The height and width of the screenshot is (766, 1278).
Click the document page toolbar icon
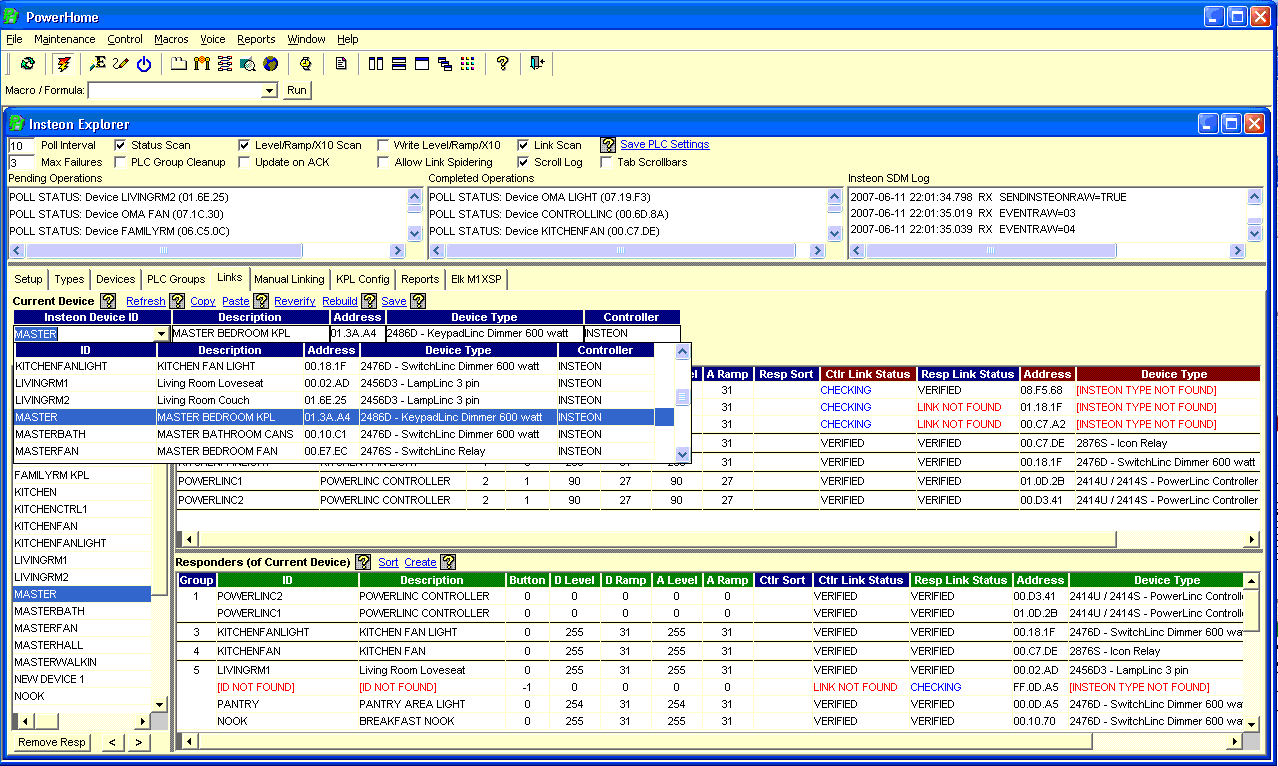[341, 64]
